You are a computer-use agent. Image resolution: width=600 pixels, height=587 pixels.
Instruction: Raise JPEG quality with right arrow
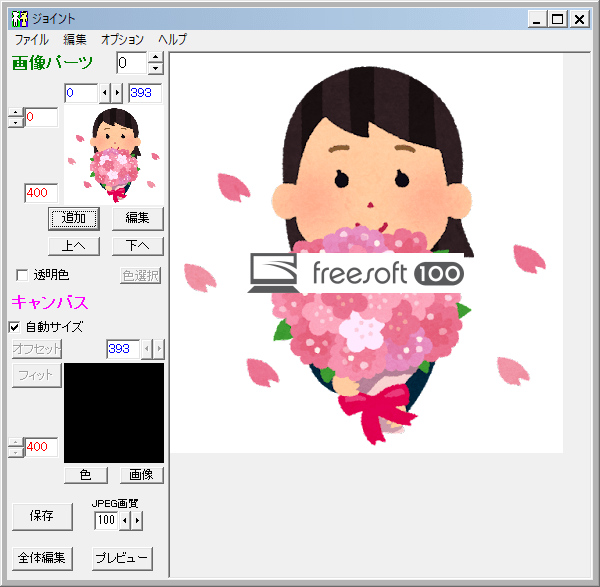pos(137,520)
